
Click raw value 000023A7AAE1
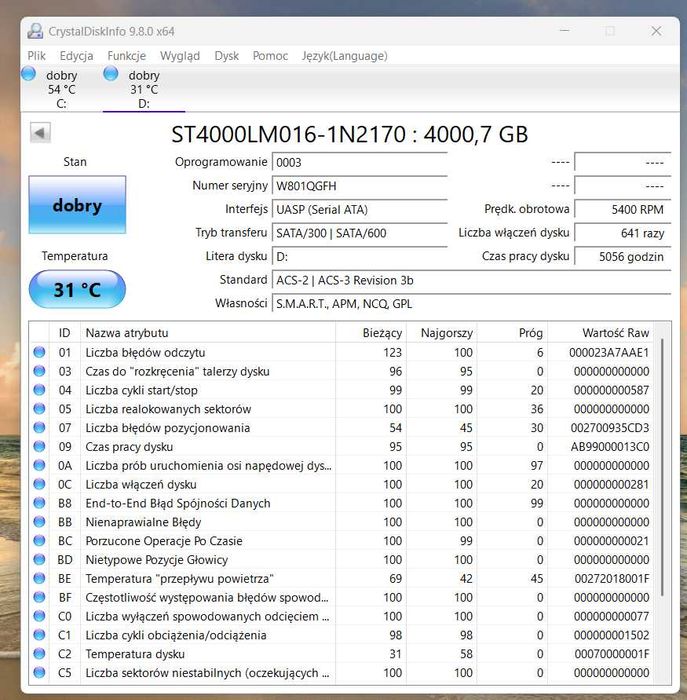point(609,353)
